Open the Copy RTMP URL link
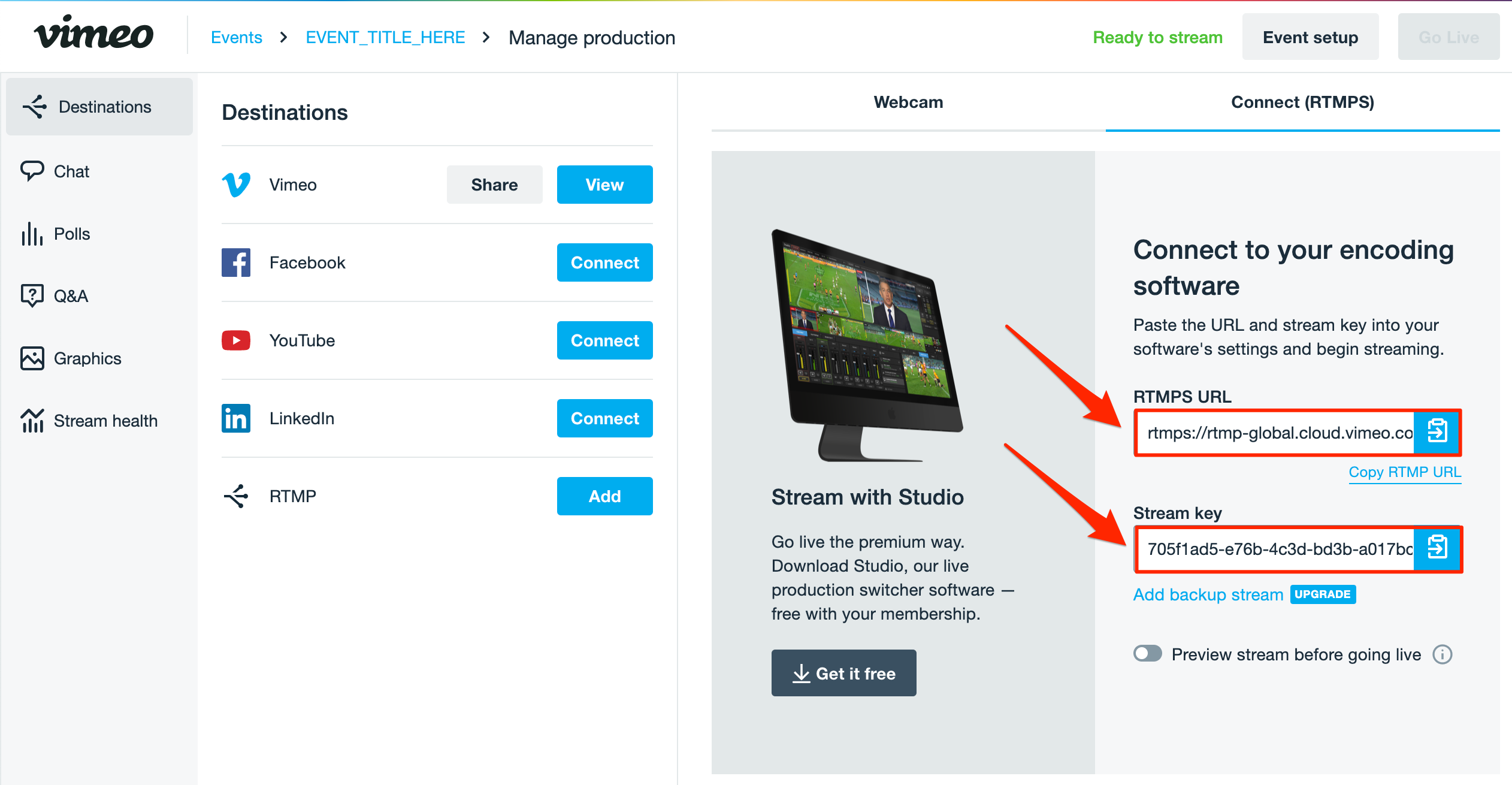 pos(1405,472)
